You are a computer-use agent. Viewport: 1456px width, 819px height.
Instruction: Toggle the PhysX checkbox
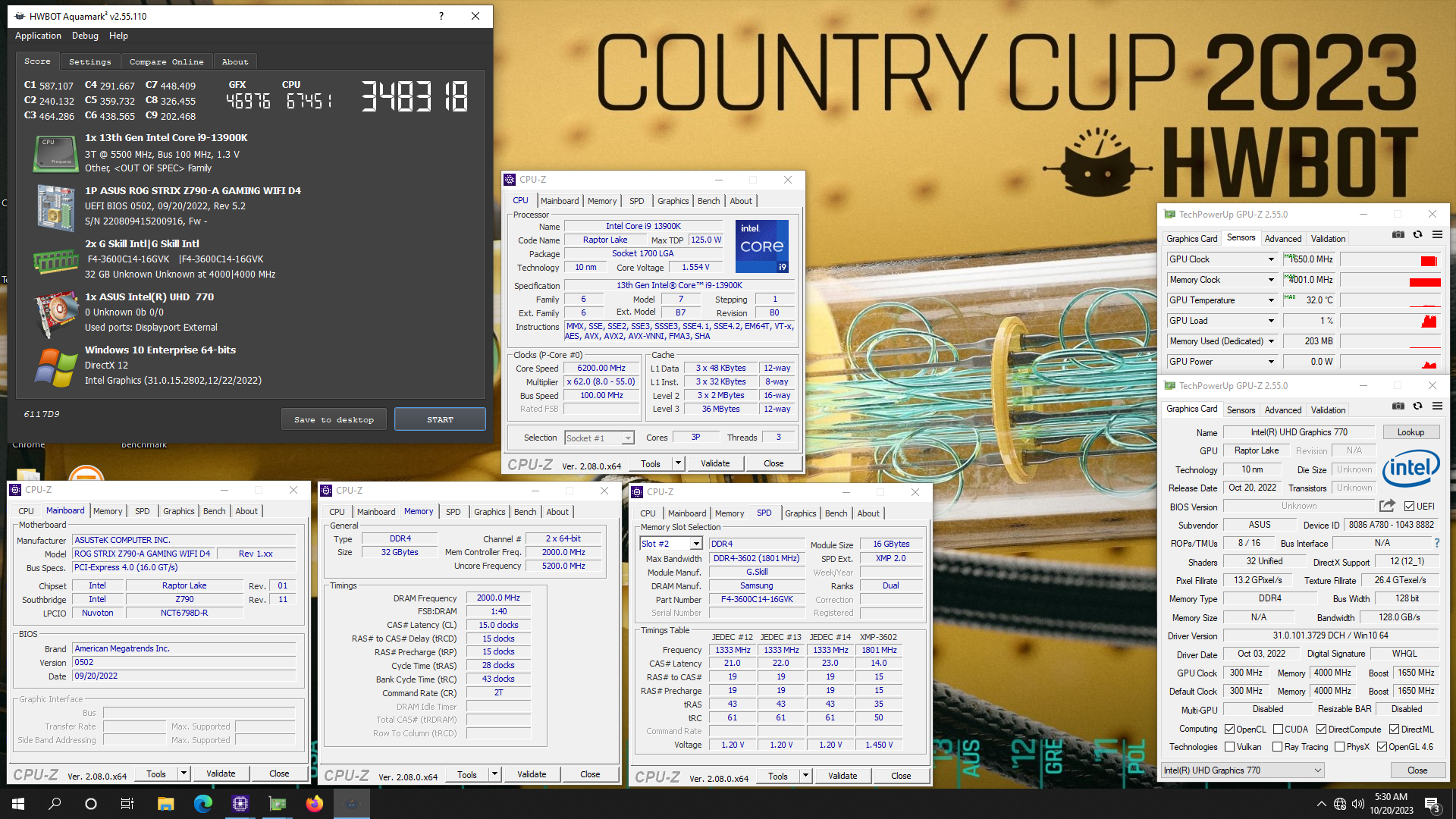pos(1339,747)
